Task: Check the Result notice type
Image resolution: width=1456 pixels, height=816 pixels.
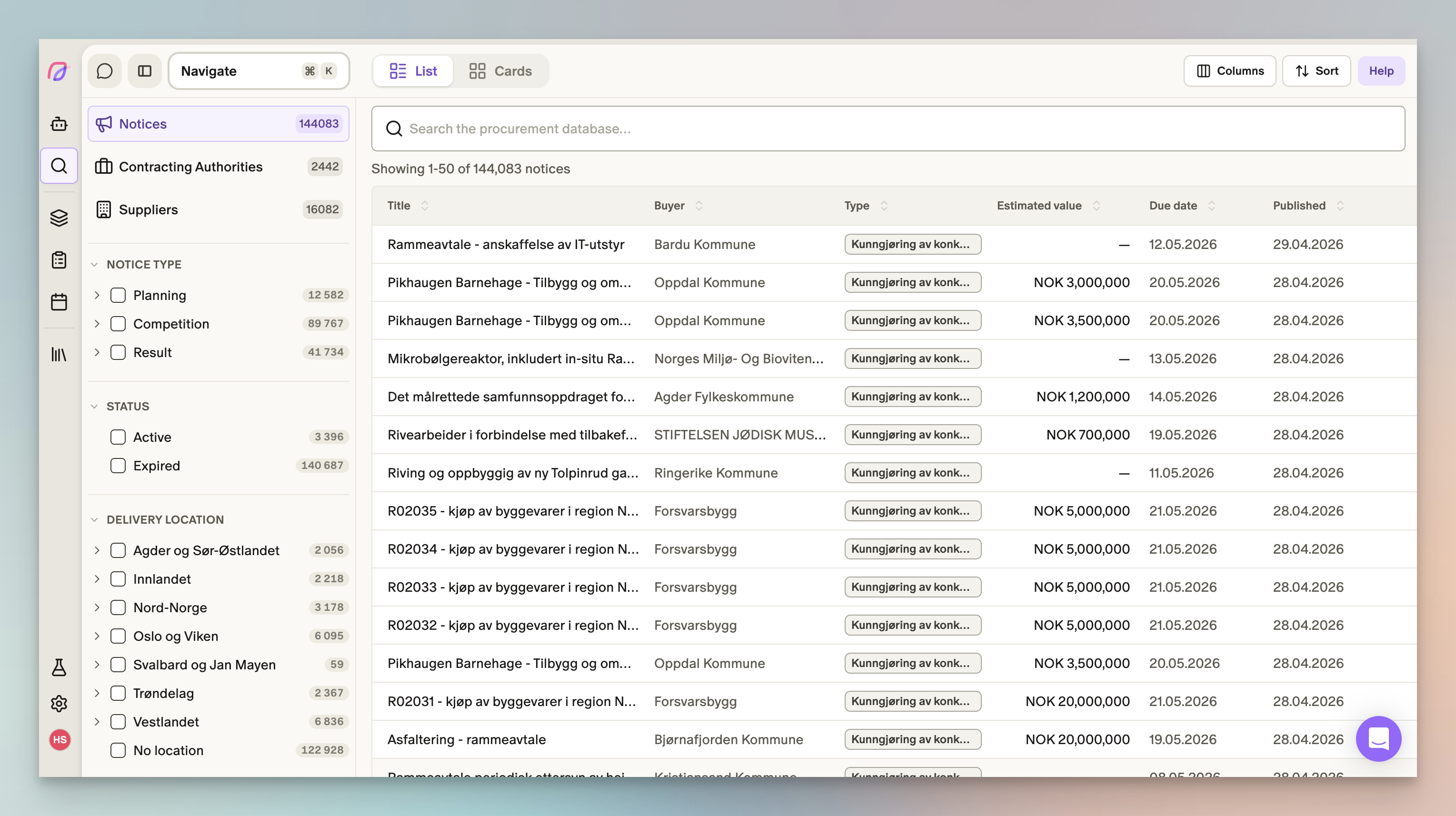Action: click(x=118, y=352)
